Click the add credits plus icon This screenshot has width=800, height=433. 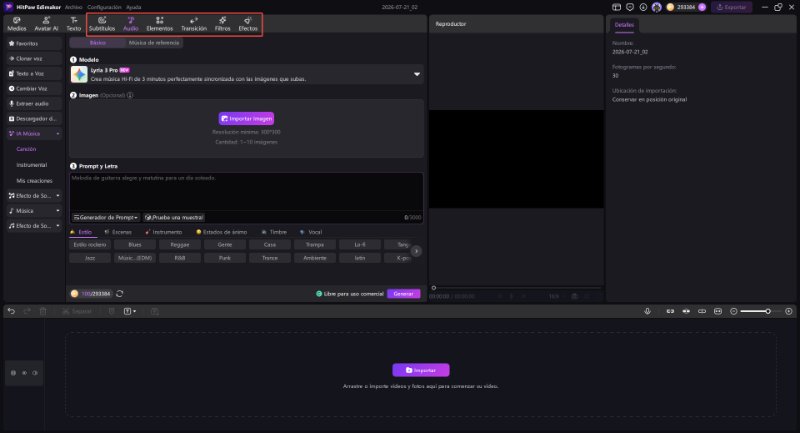click(x=702, y=7)
